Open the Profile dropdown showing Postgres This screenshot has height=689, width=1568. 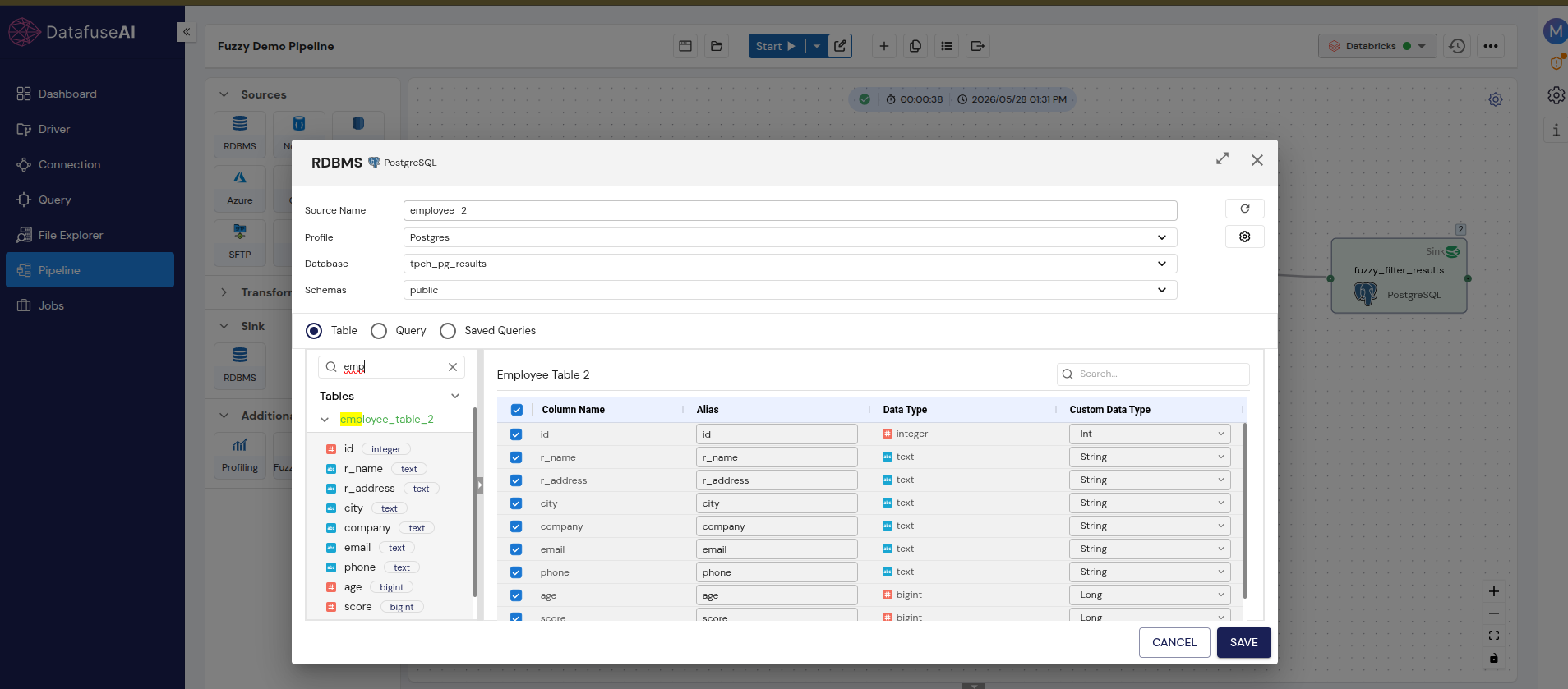coord(790,237)
